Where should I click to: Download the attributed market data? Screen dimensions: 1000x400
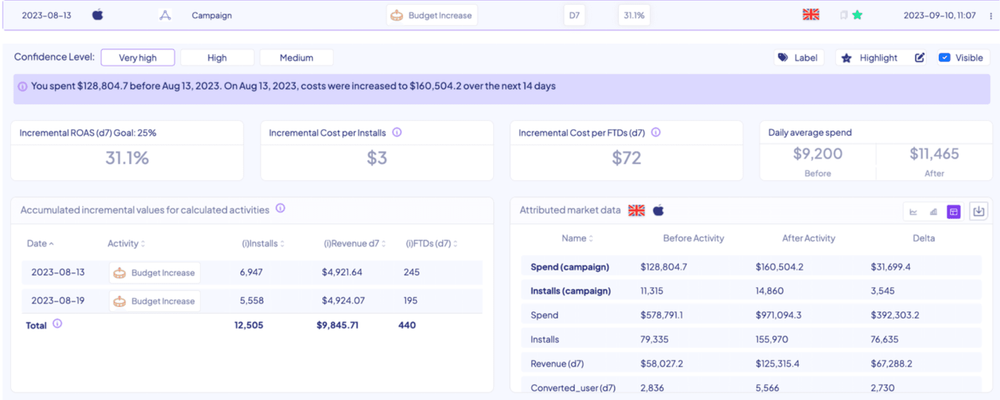click(979, 211)
